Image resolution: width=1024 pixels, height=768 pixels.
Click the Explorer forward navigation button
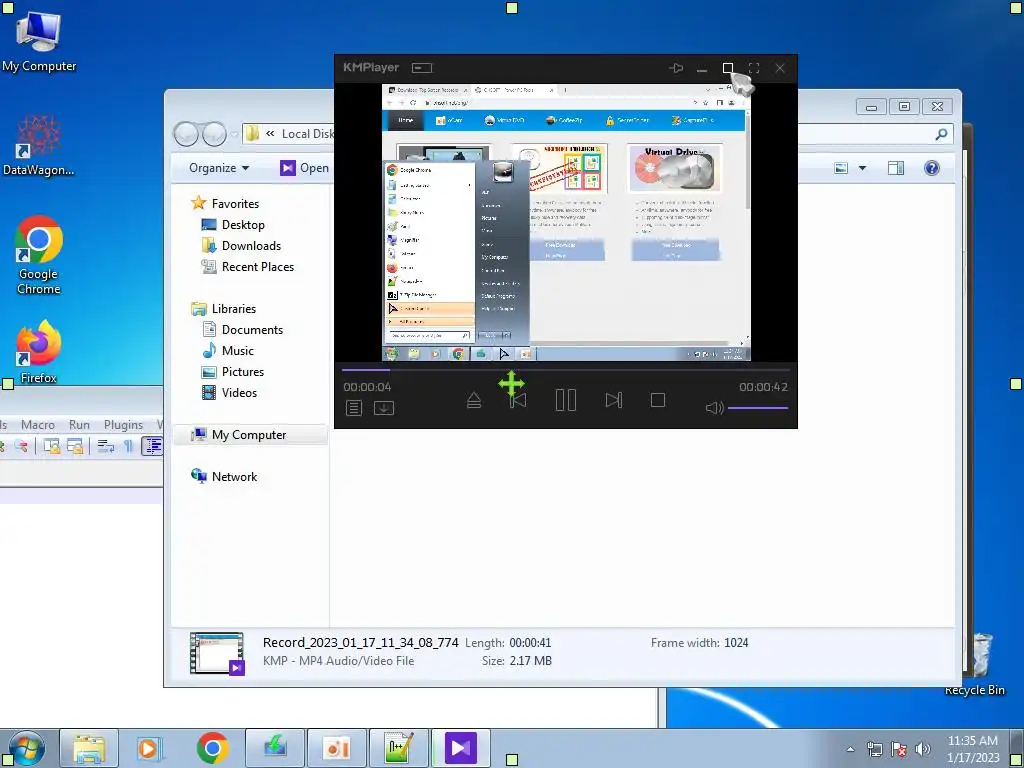[214, 134]
